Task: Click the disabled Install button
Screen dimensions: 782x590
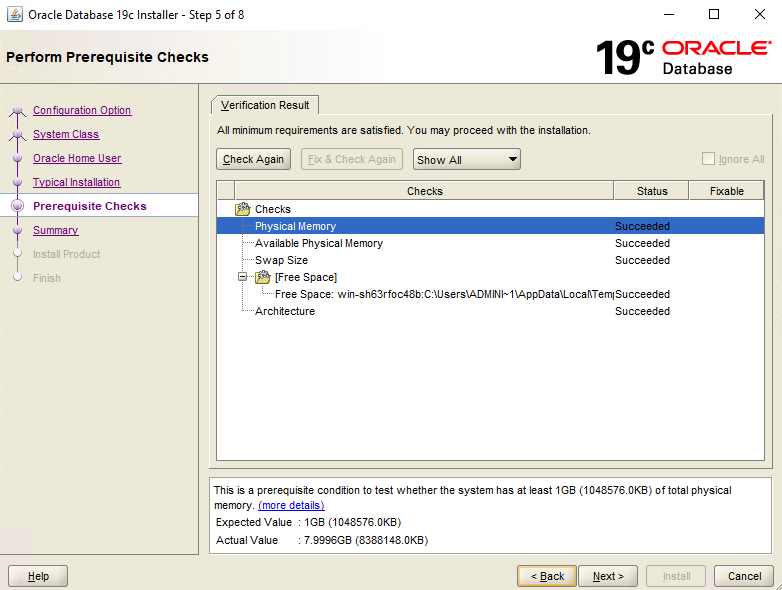Action: pyautogui.click(x=676, y=576)
